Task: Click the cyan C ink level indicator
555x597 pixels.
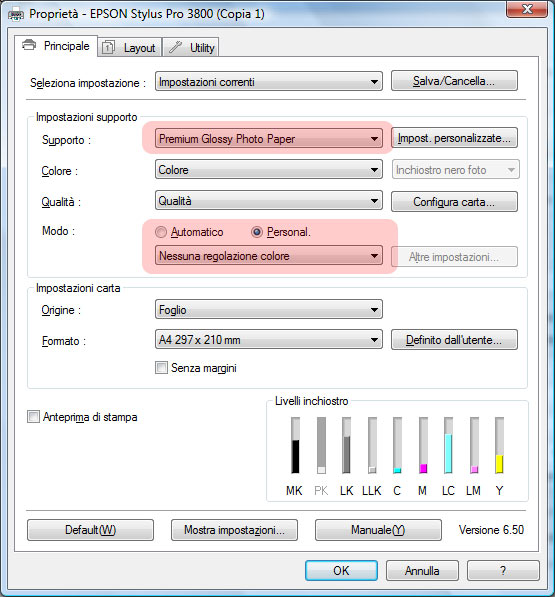Action: tap(397, 445)
